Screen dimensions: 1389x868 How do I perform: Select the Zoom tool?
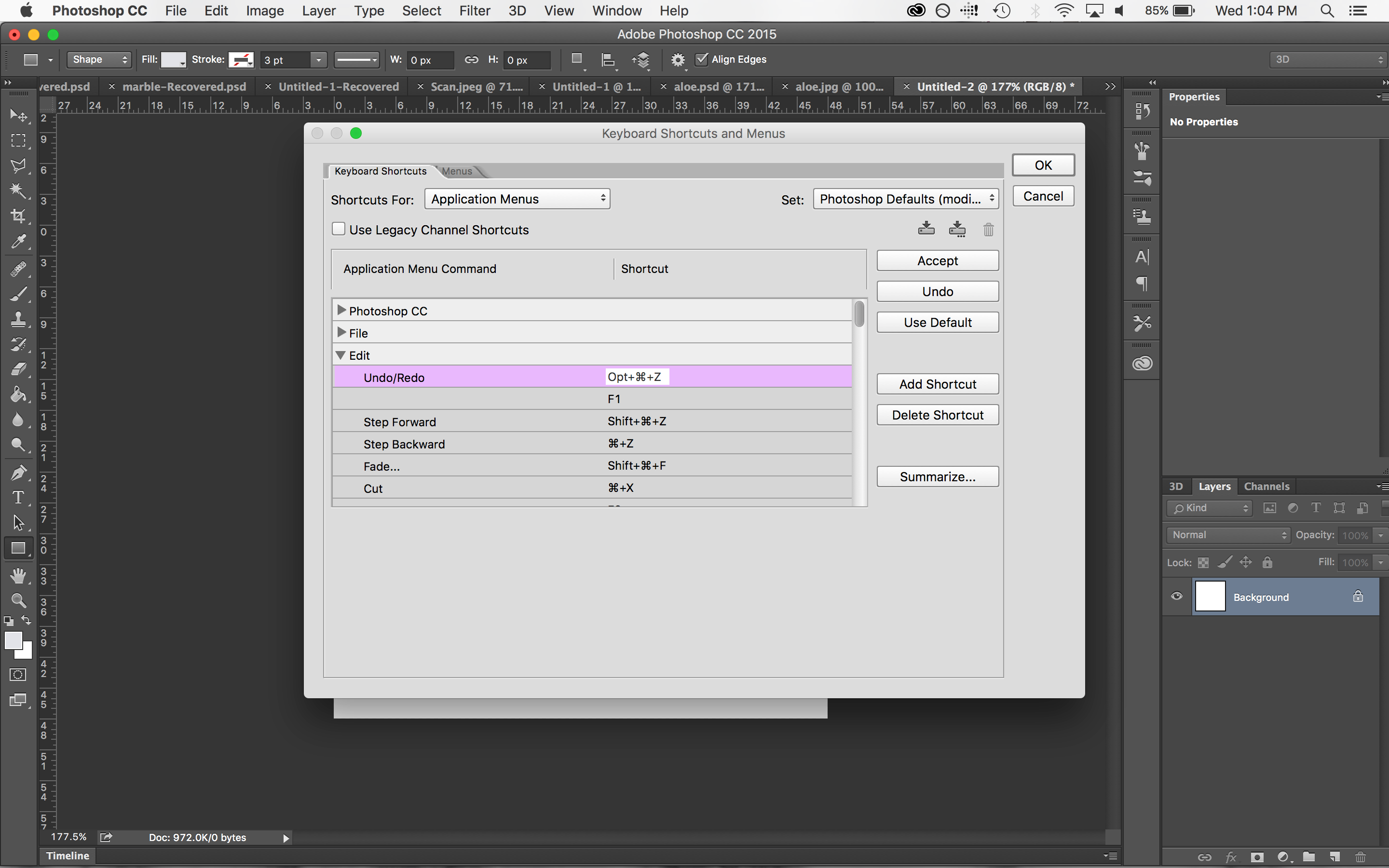[18, 600]
